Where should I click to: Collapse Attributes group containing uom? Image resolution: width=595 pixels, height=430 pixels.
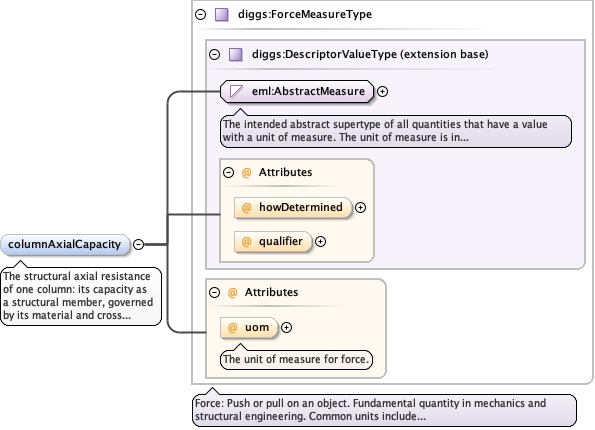tap(214, 293)
